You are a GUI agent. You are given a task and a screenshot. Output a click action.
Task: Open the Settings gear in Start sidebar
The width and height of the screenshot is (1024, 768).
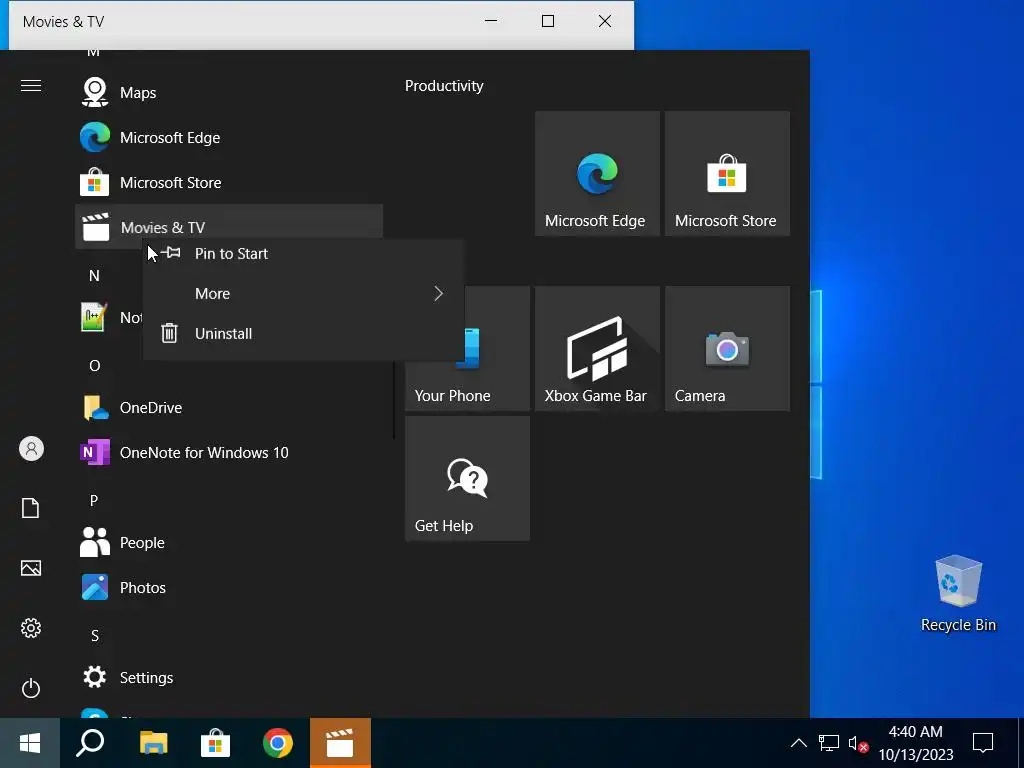[31, 628]
